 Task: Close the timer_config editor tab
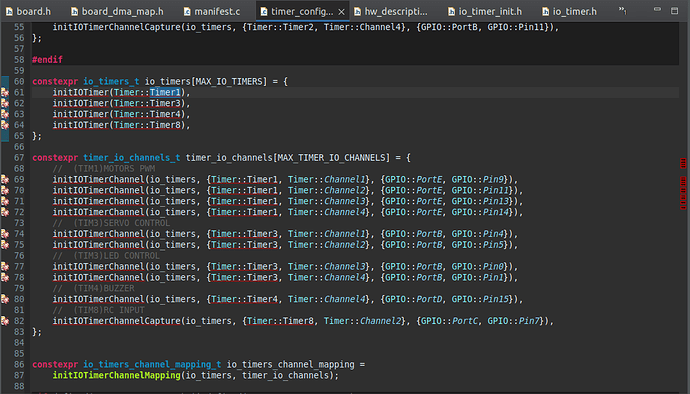pyautogui.click(x=341, y=12)
